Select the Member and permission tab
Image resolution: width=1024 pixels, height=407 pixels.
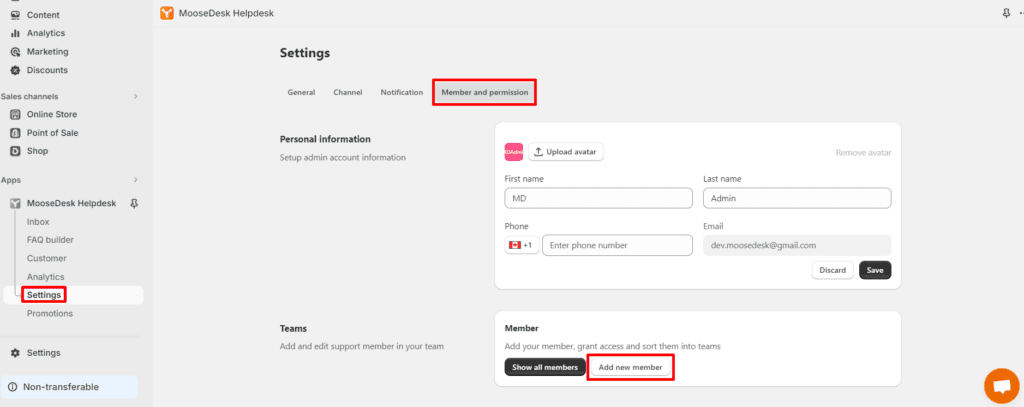485,93
